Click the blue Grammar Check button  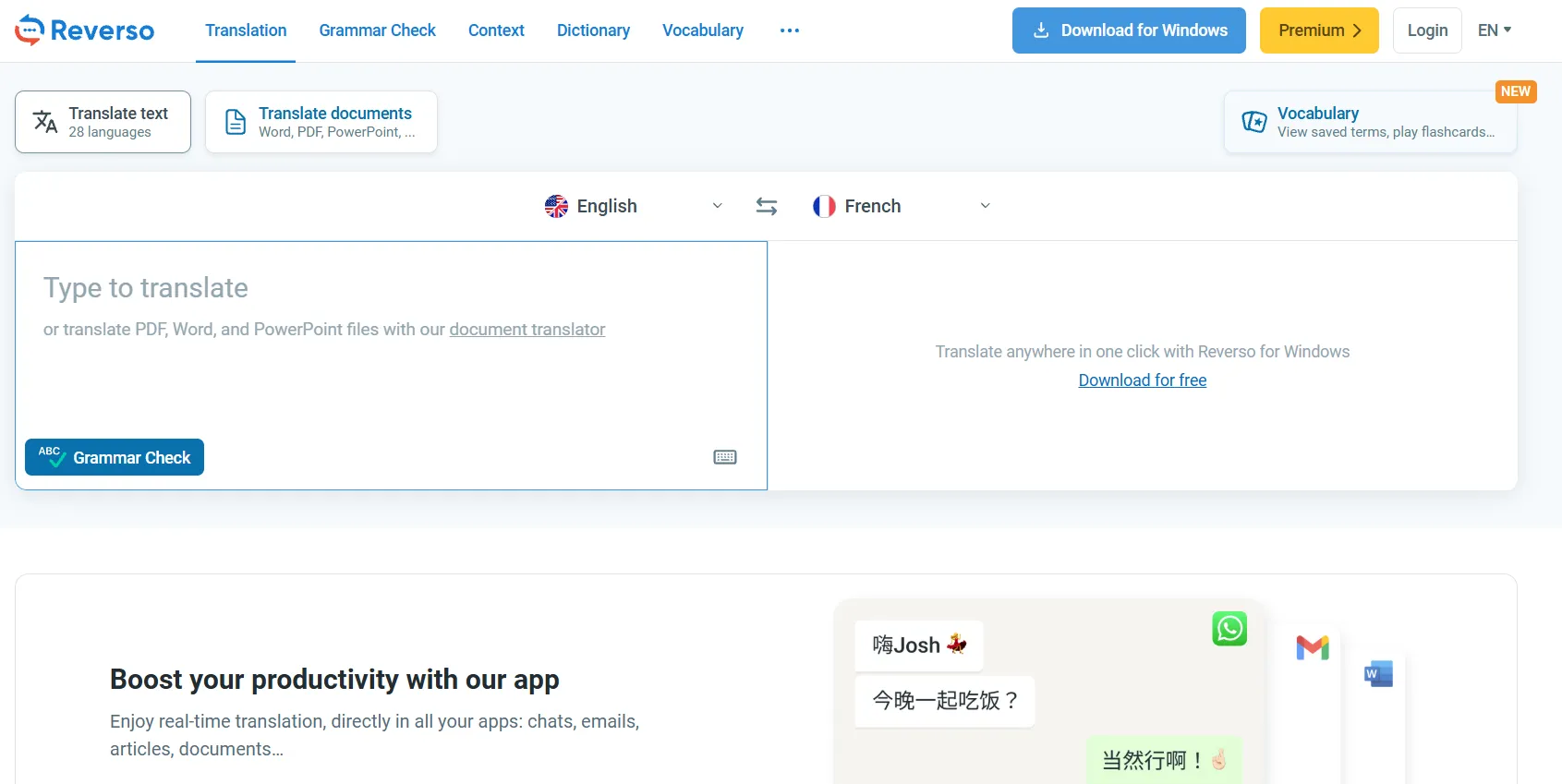click(115, 457)
